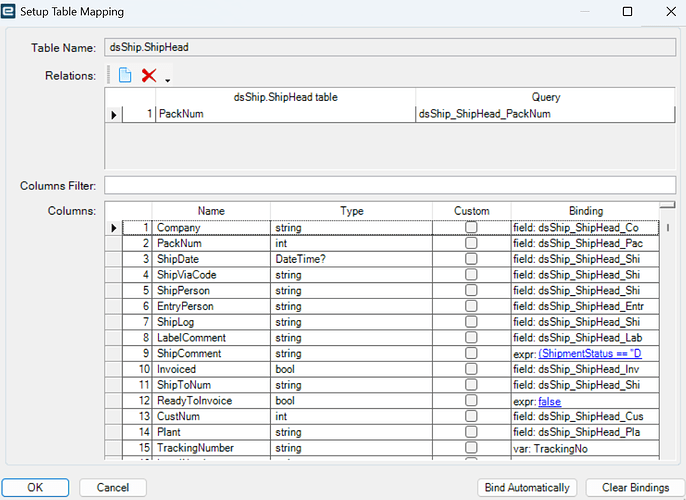The width and height of the screenshot is (686, 500).
Task: Toggle Custom checkbox for TrackingNumber row
Action: pos(471,448)
